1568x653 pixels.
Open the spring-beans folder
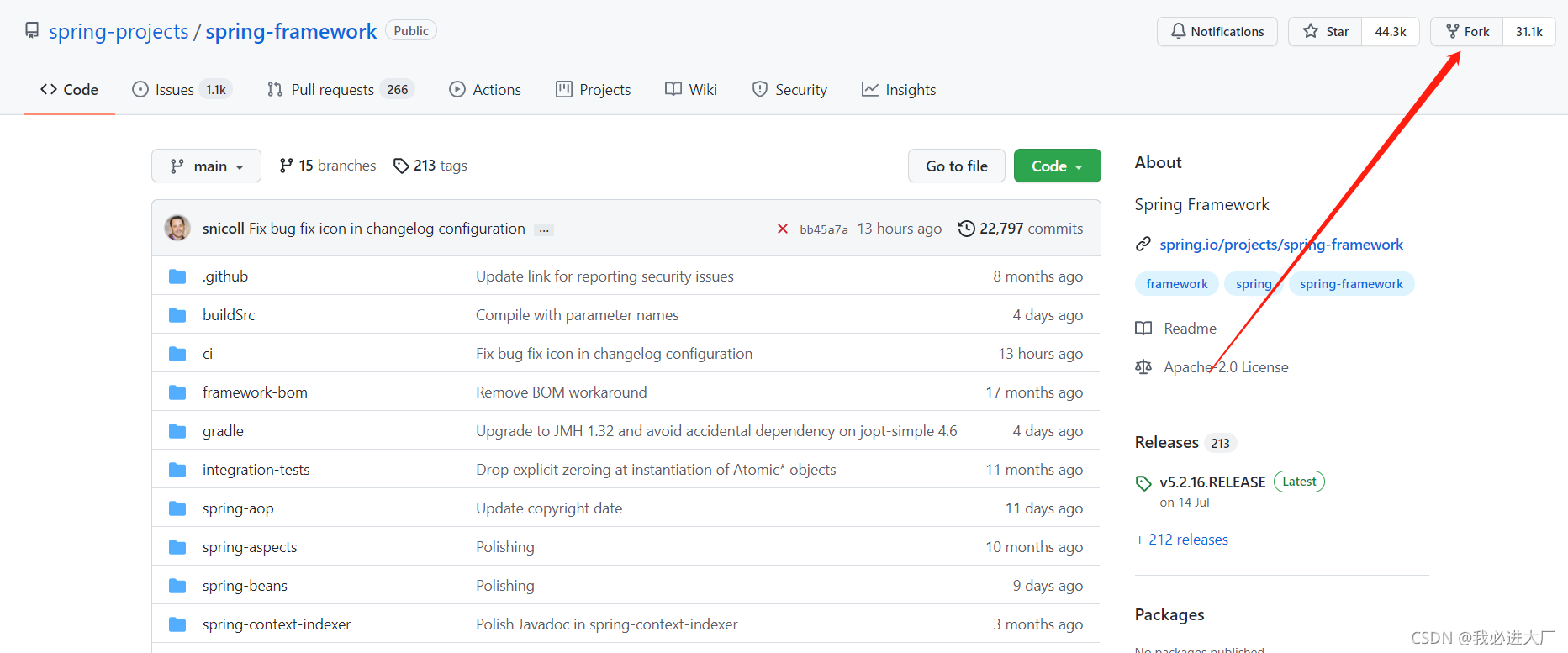(x=245, y=586)
